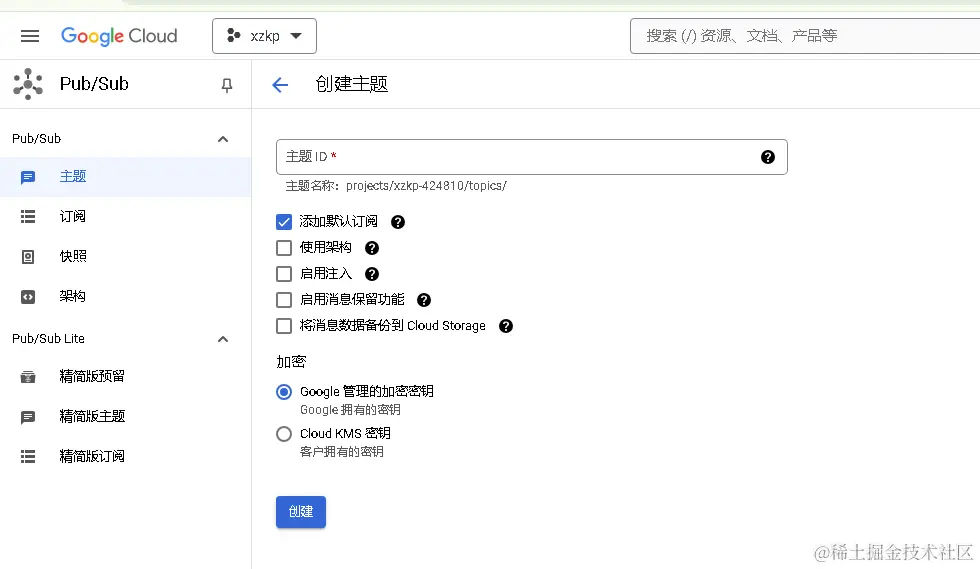Click the blue 创建 button

pos(301,512)
